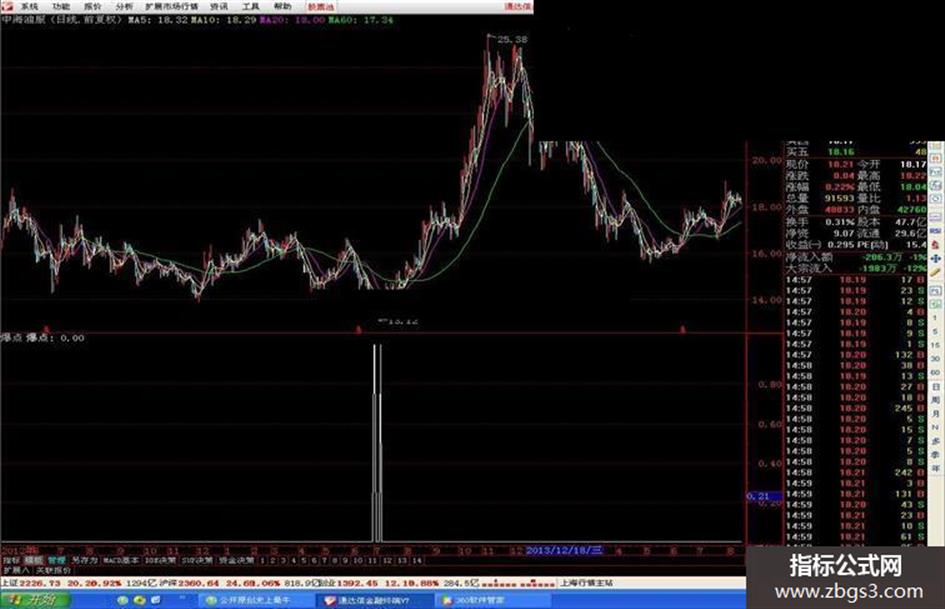Click the 大宗流入 row in quote panel
Viewport: 945px width, 609px height.
point(856,268)
